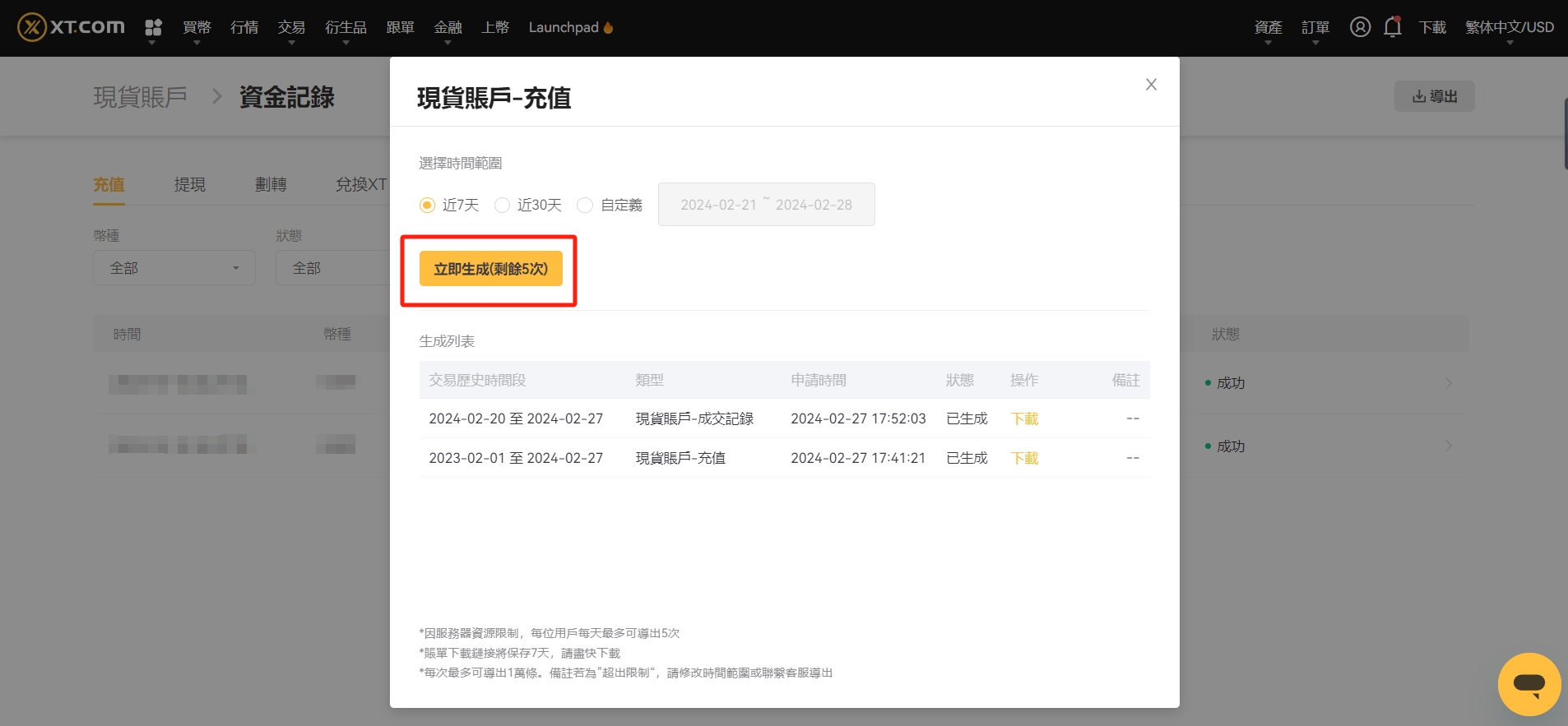Expand the 交易 navigation menu
The width and height of the screenshot is (1568, 726).
291,28
